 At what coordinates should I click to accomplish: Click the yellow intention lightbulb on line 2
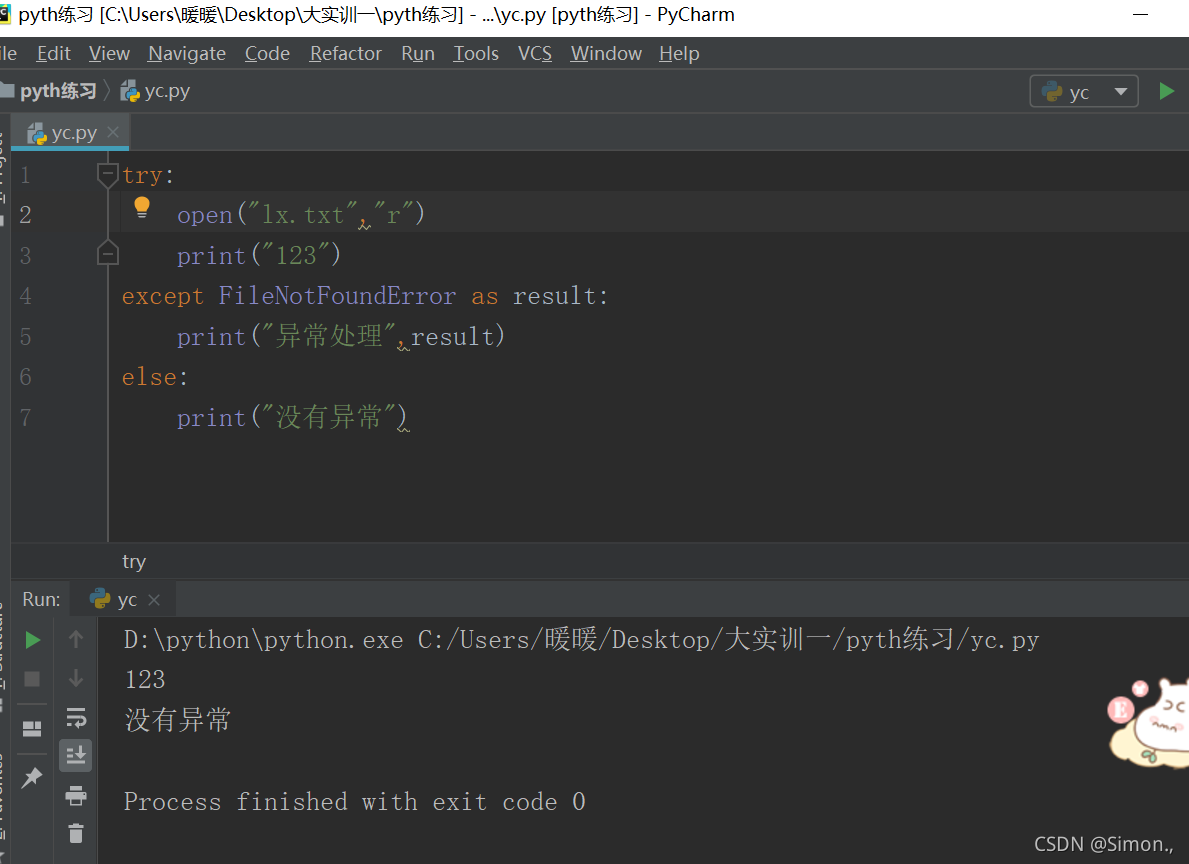[142, 207]
